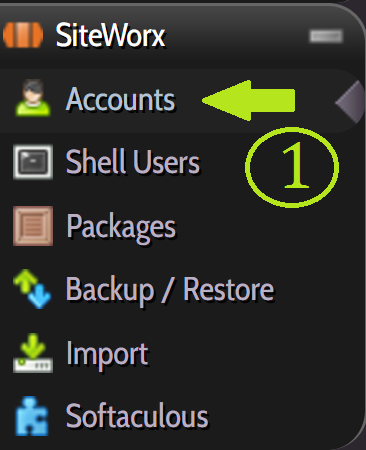Click the word Users in Shell Users
The image size is (366, 450).
[x=166, y=163]
